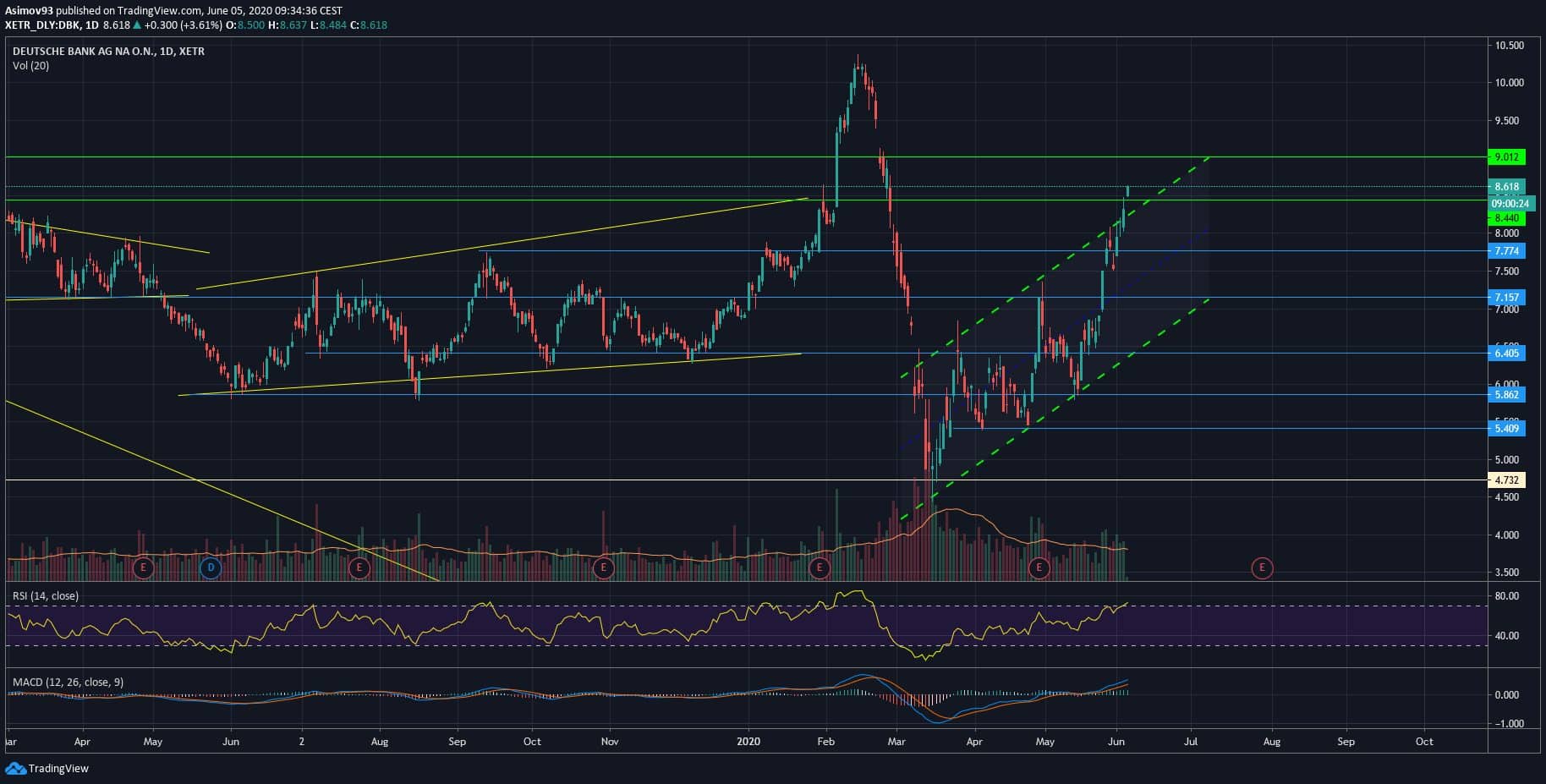
Task: Click the Vol (20) indicator label
Action: tap(30, 66)
